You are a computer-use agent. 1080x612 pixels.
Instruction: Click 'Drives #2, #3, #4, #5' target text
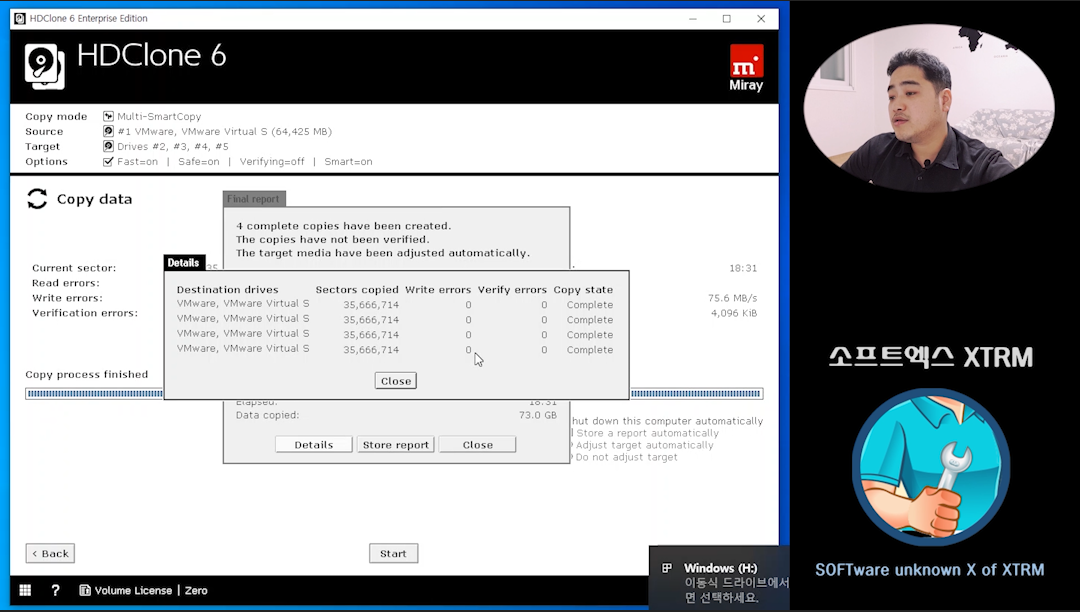click(173, 146)
